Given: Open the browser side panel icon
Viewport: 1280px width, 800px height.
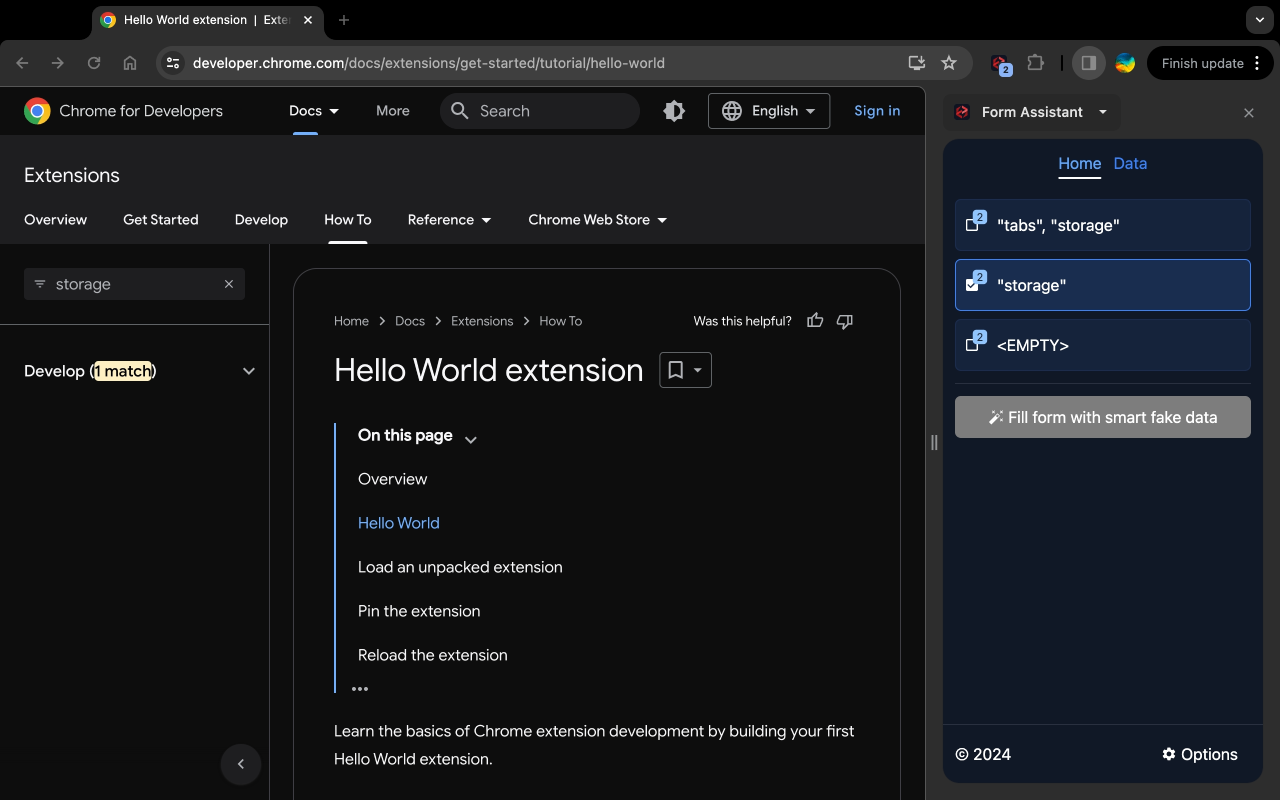Looking at the screenshot, I should coord(1088,62).
